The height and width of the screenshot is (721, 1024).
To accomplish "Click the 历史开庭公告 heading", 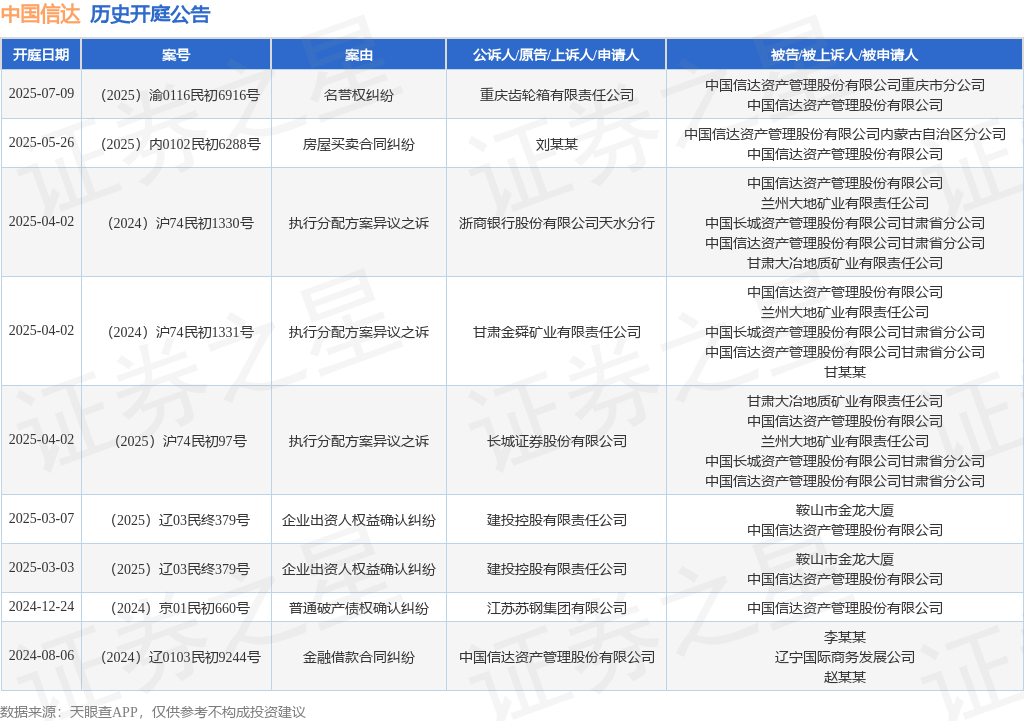I will coord(150,14).
